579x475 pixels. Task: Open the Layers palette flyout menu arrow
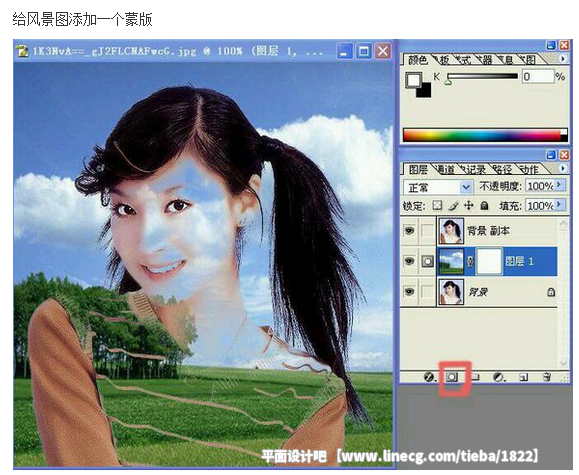coord(562,169)
